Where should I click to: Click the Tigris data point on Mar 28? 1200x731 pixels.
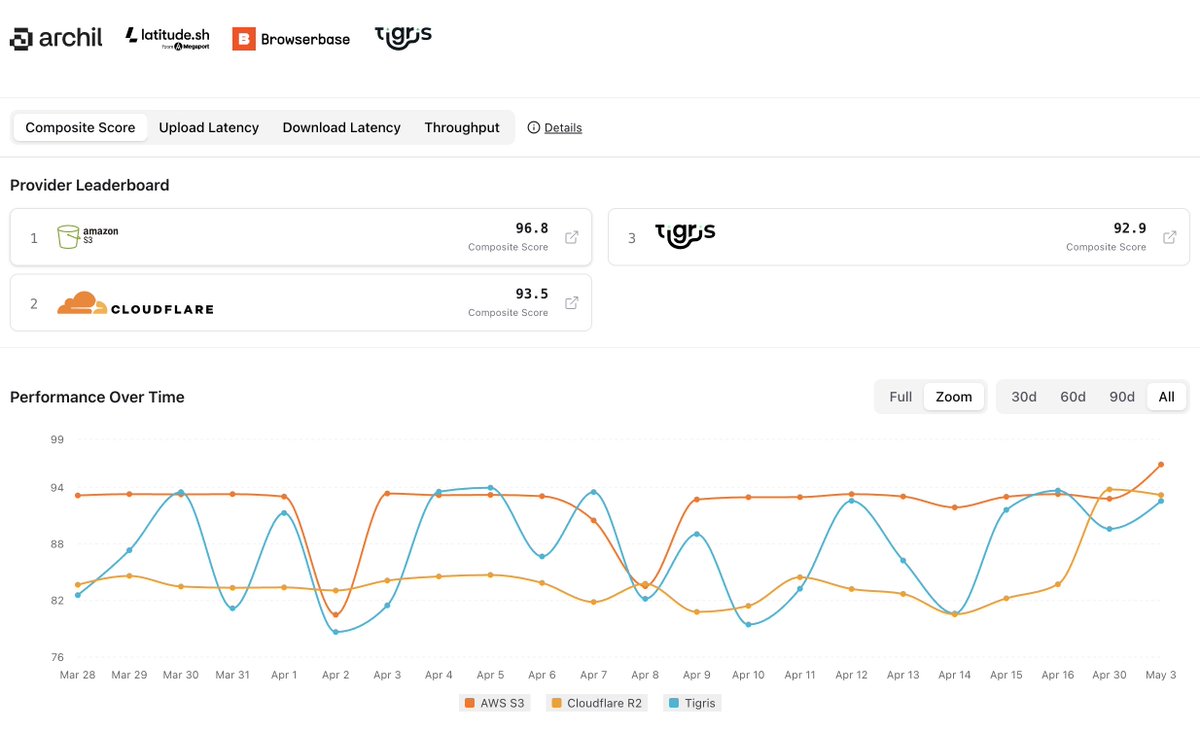point(78,595)
